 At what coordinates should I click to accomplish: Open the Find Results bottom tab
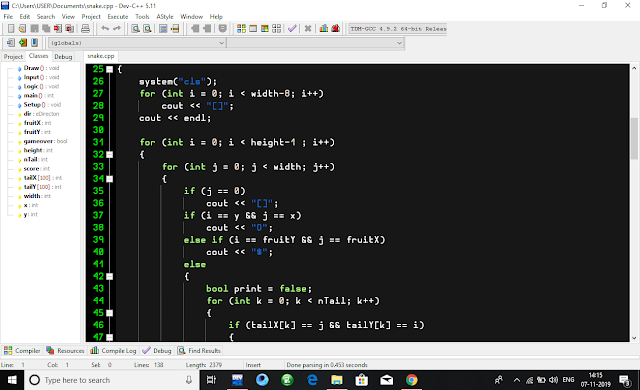[199, 350]
